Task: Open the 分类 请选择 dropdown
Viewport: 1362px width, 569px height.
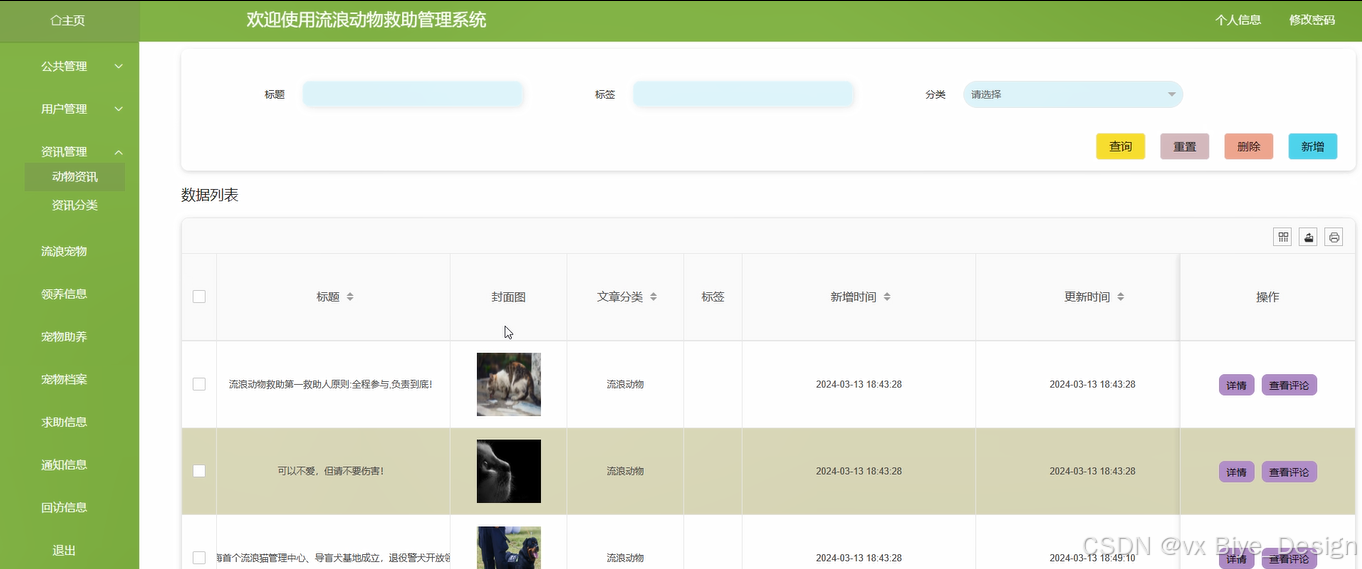Action: point(1073,94)
